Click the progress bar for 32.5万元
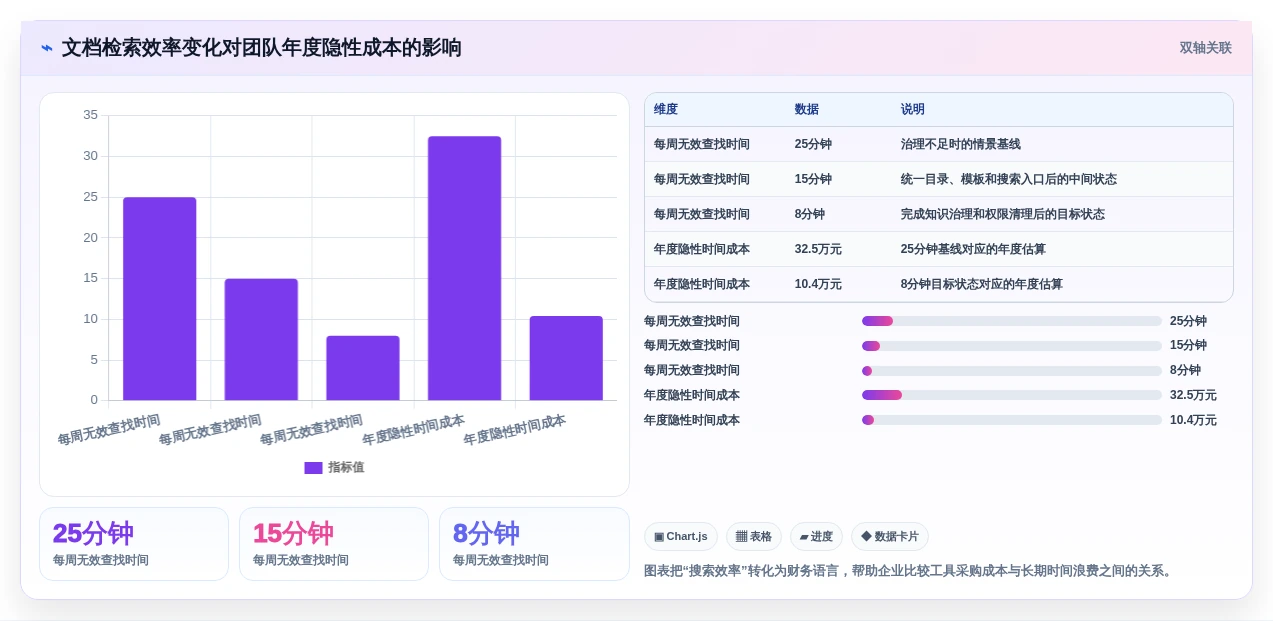The image size is (1273, 621). 1012,395
